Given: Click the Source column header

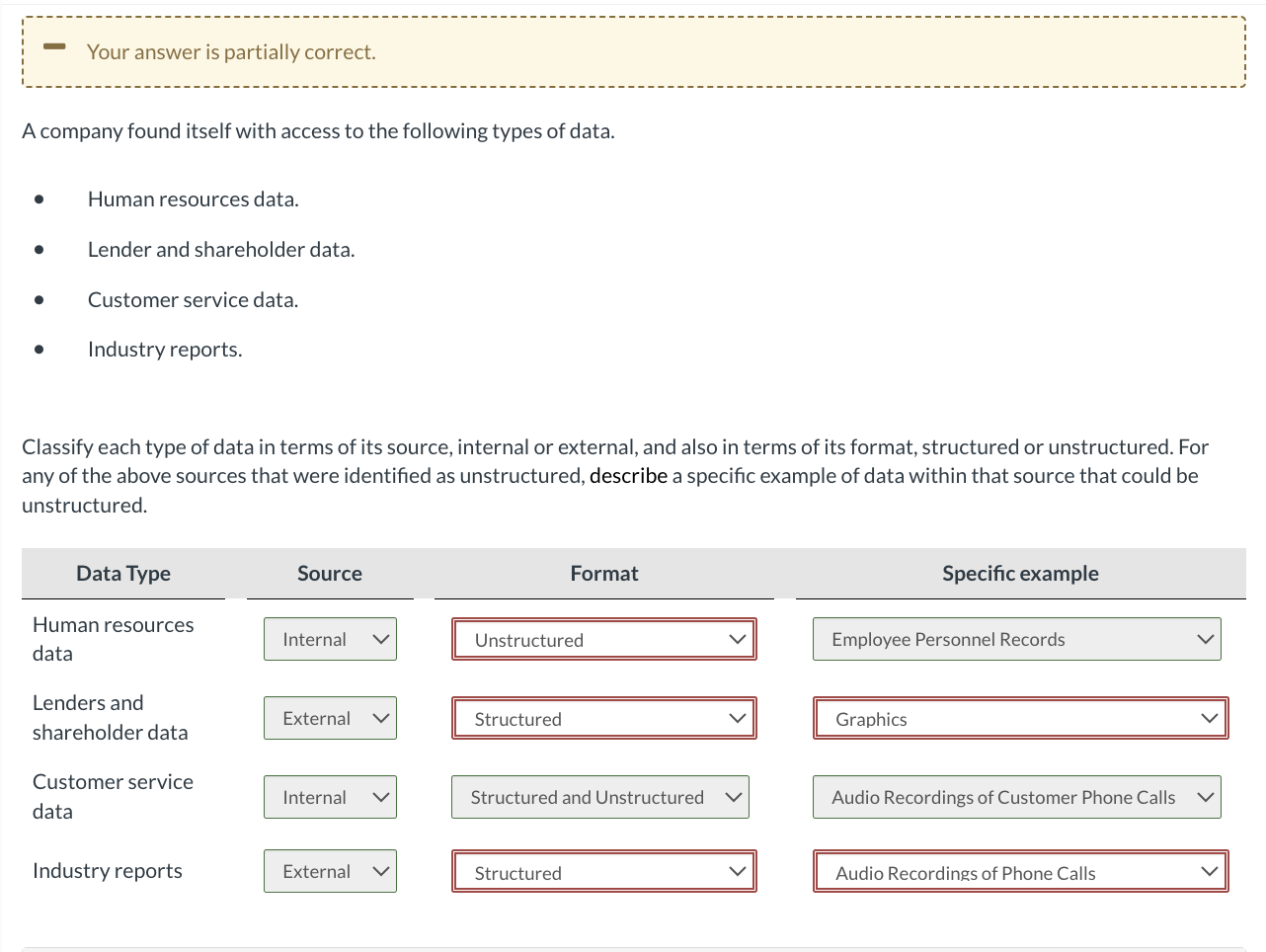Looking at the screenshot, I should [x=330, y=574].
